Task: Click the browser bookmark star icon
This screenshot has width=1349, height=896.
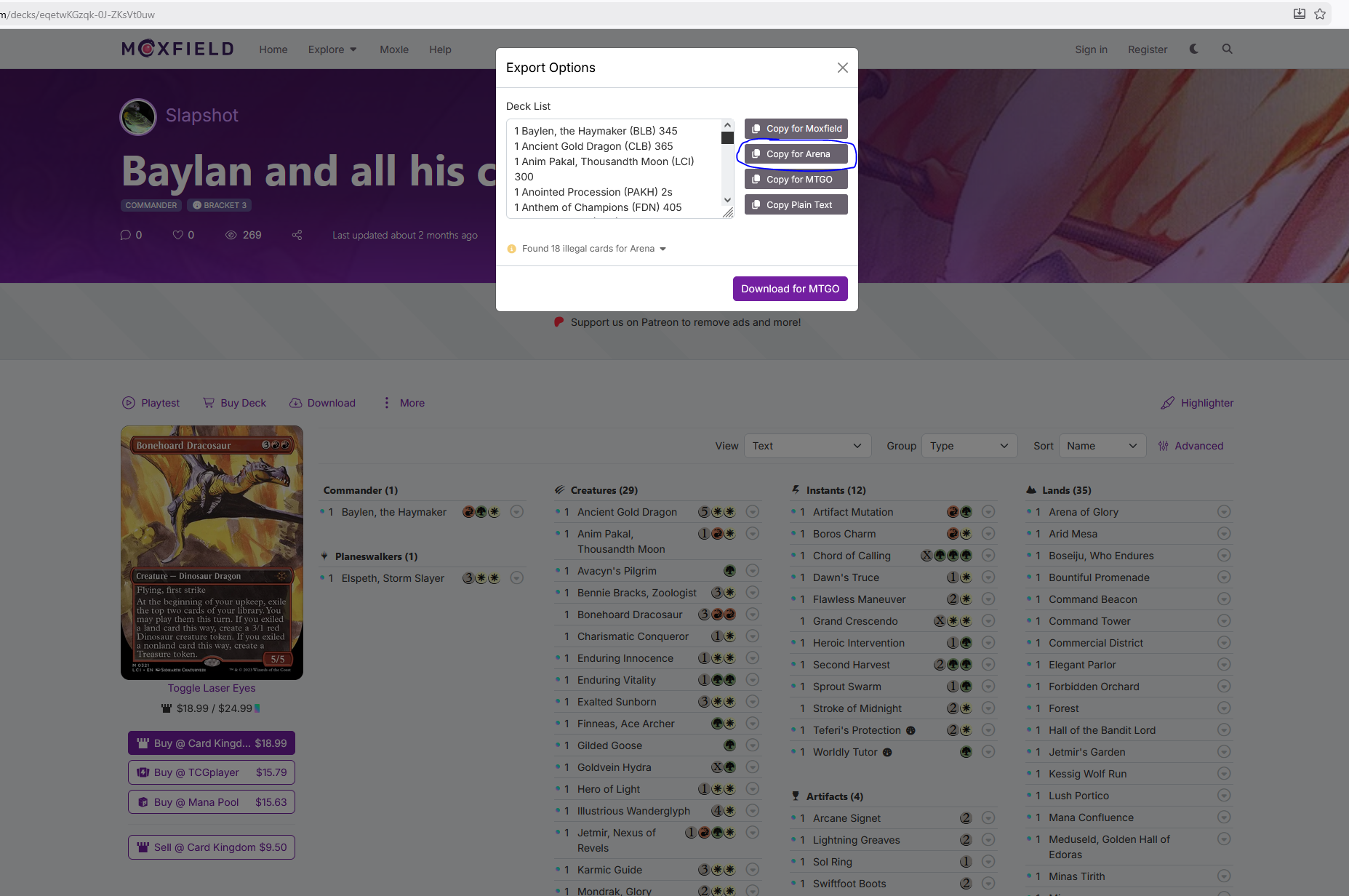Action: [1320, 14]
